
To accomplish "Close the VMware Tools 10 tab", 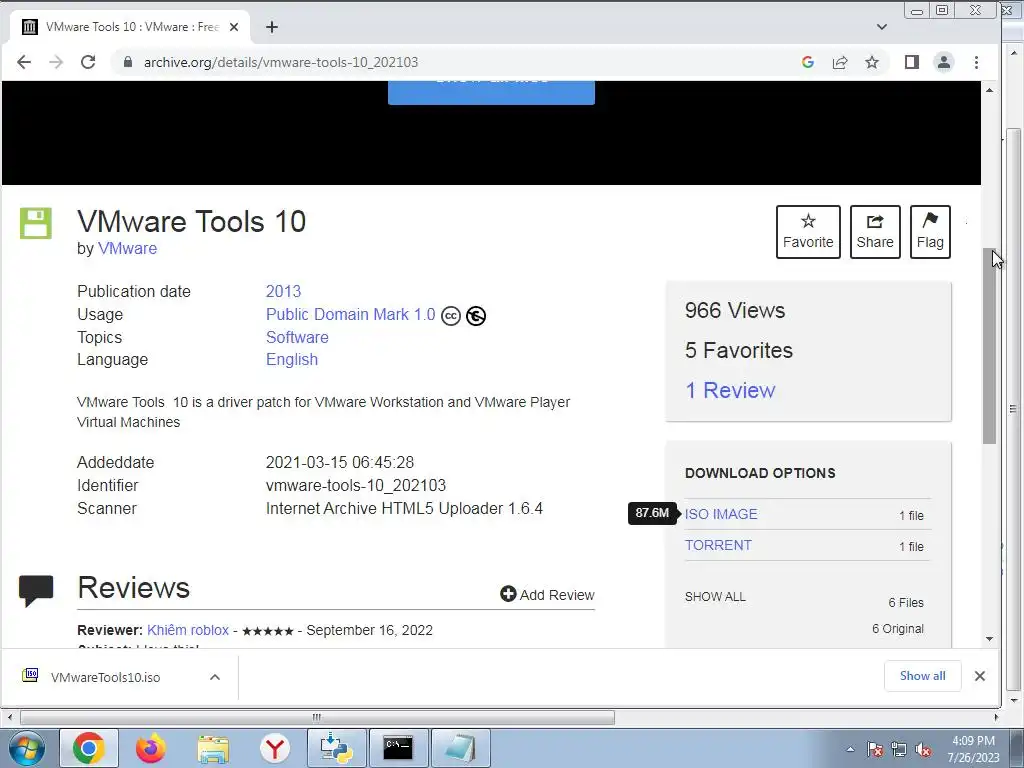I will [x=234, y=27].
